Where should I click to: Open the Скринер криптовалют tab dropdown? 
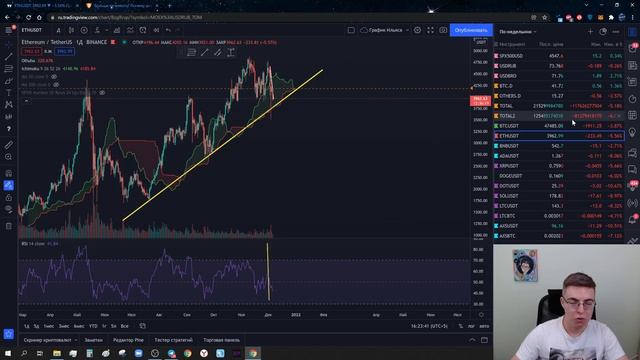click(x=50, y=340)
